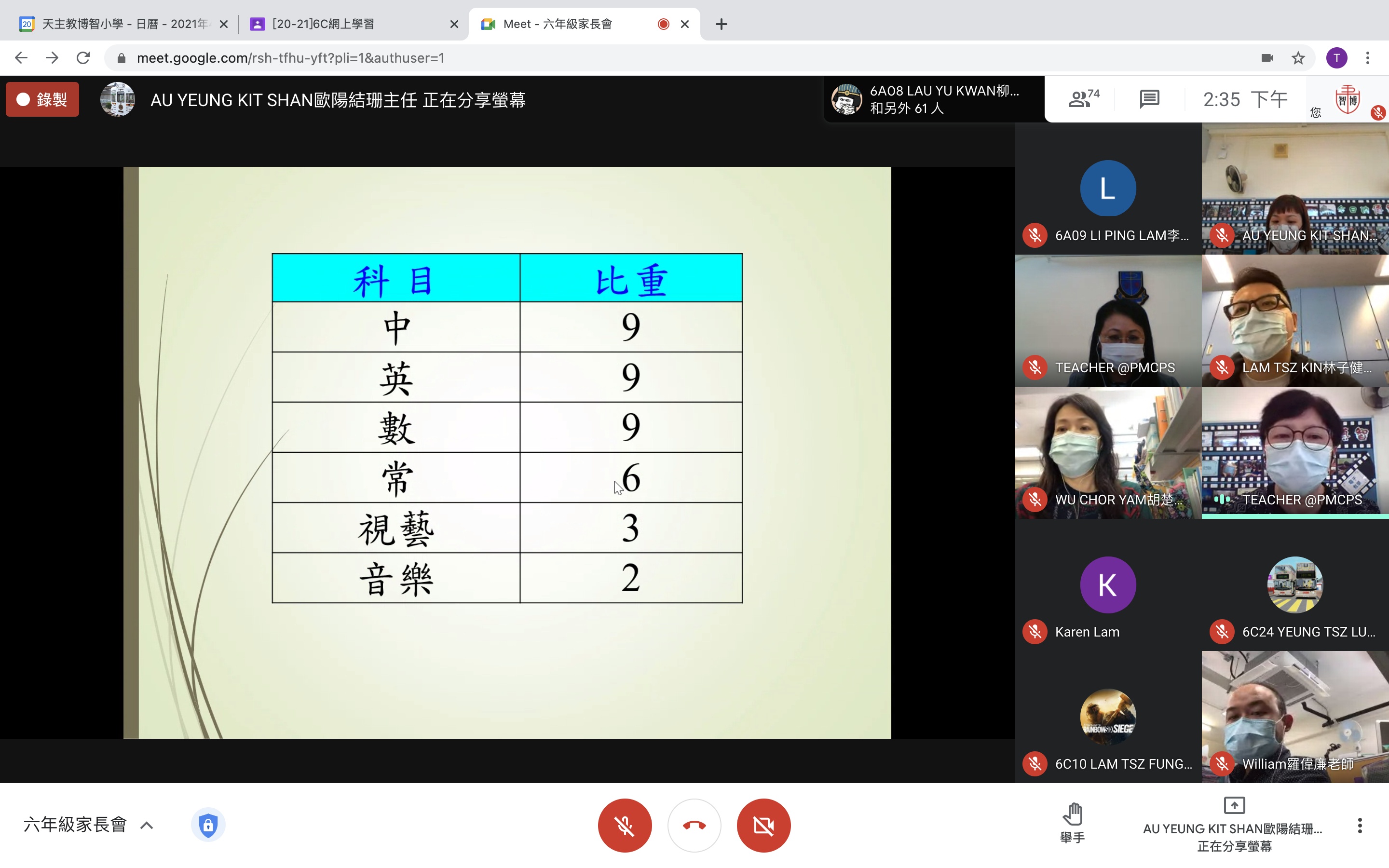The image size is (1389, 868).
Task: Hang up with the red leave call button
Action: (x=694, y=826)
